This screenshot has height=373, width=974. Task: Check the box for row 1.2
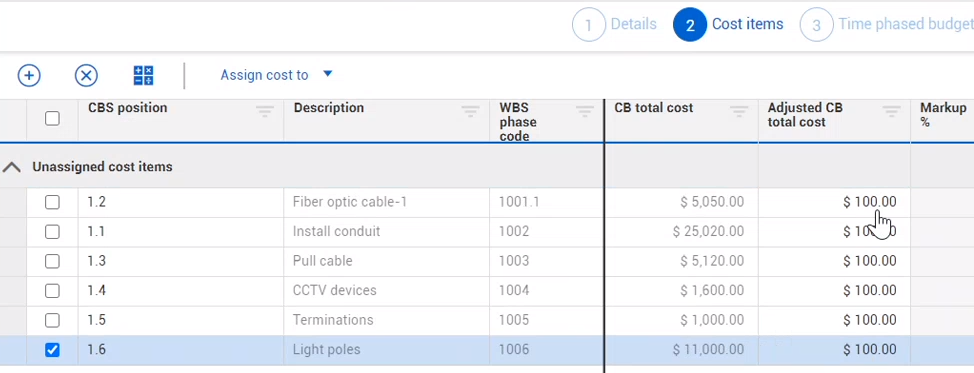(x=52, y=202)
